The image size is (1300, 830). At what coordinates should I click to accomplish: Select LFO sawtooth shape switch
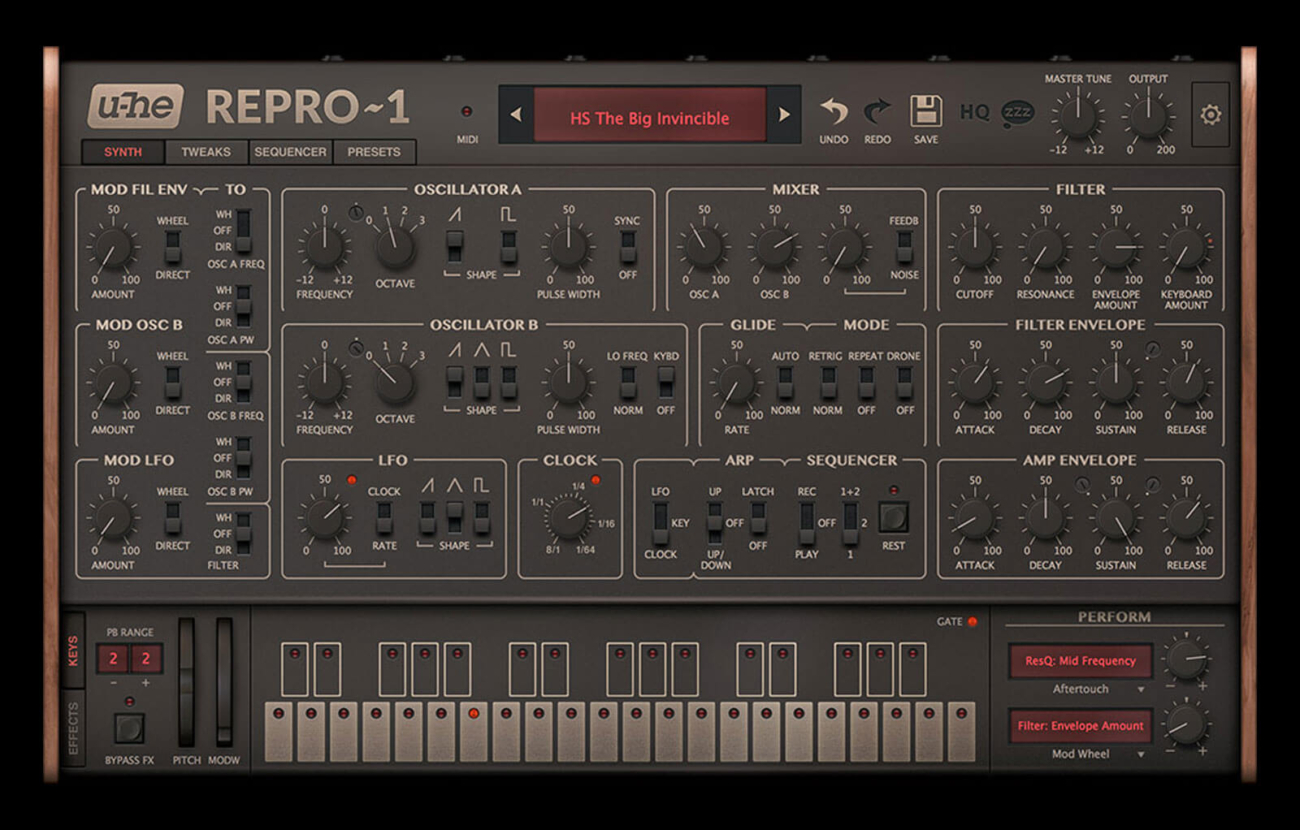[427, 517]
